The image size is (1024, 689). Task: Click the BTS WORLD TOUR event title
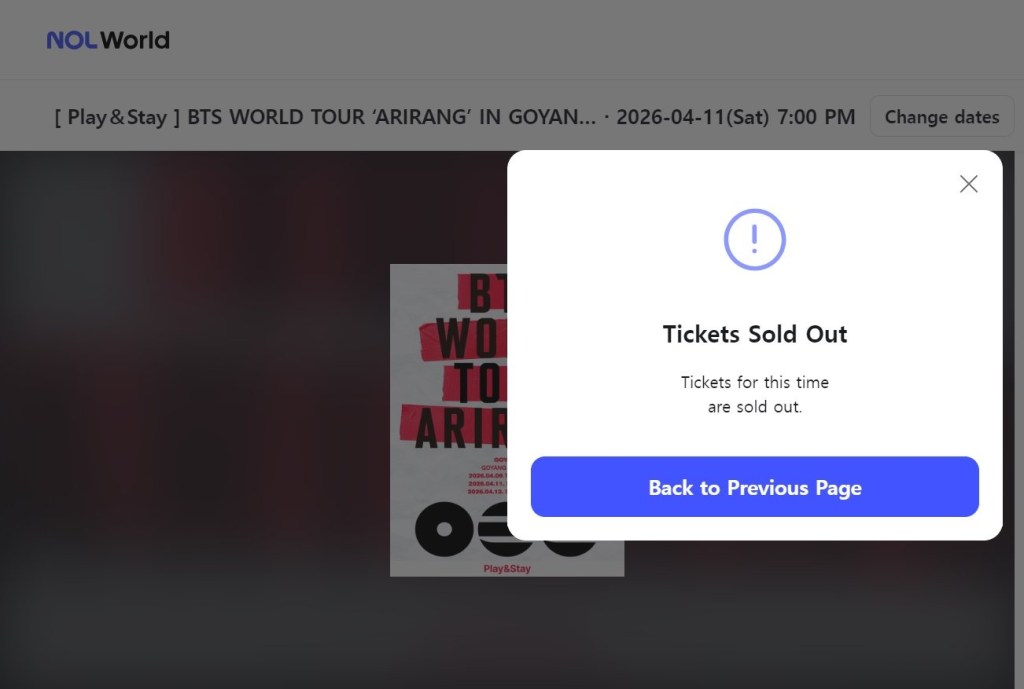[x=391, y=117]
